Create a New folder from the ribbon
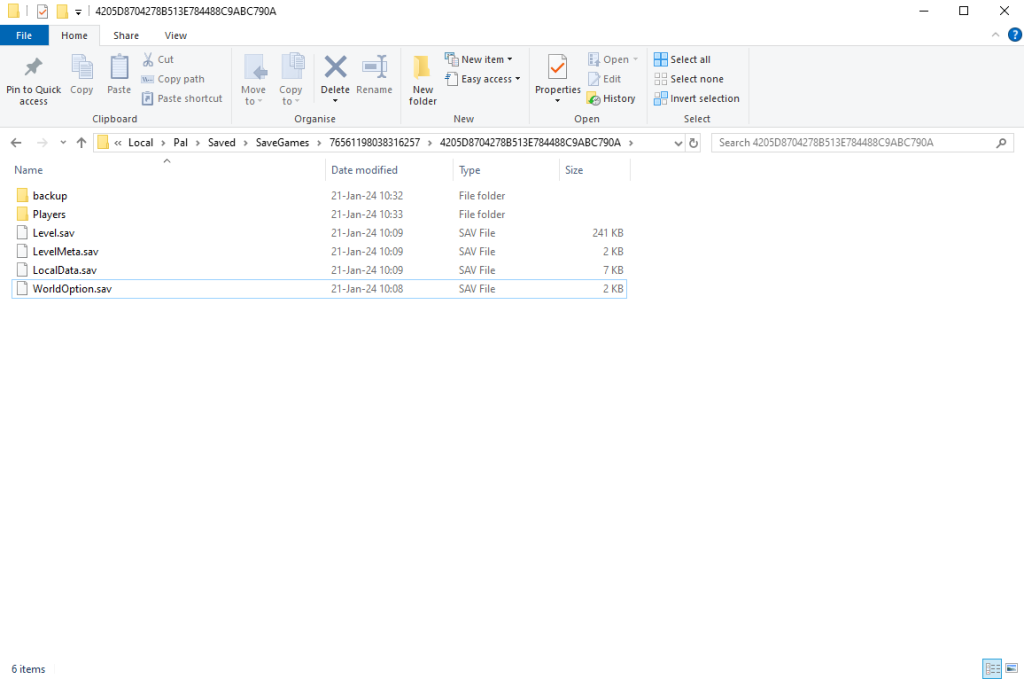Image resolution: width=1024 pixels, height=679 pixels. 422,78
